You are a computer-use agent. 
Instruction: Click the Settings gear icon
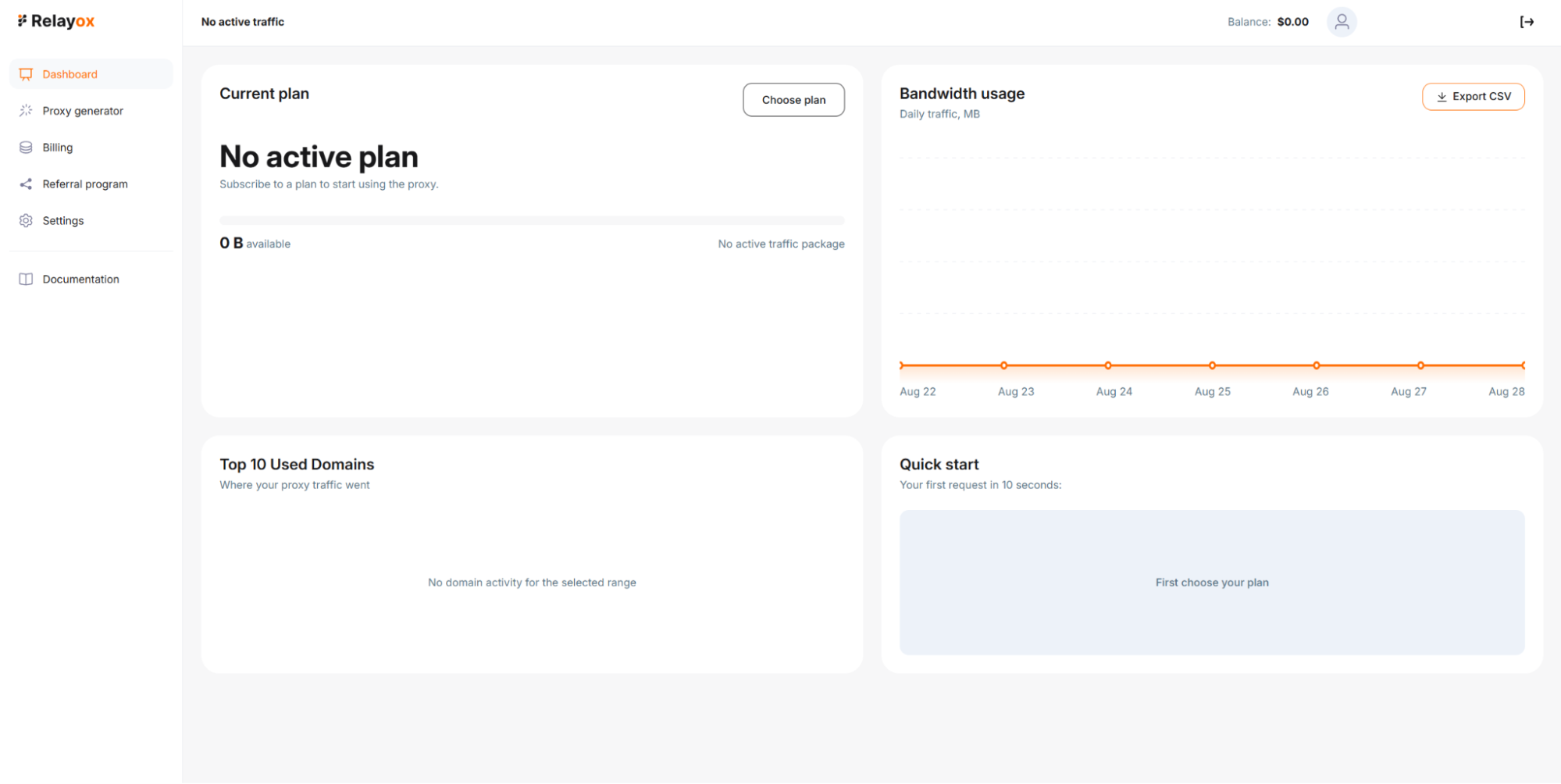(26, 221)
